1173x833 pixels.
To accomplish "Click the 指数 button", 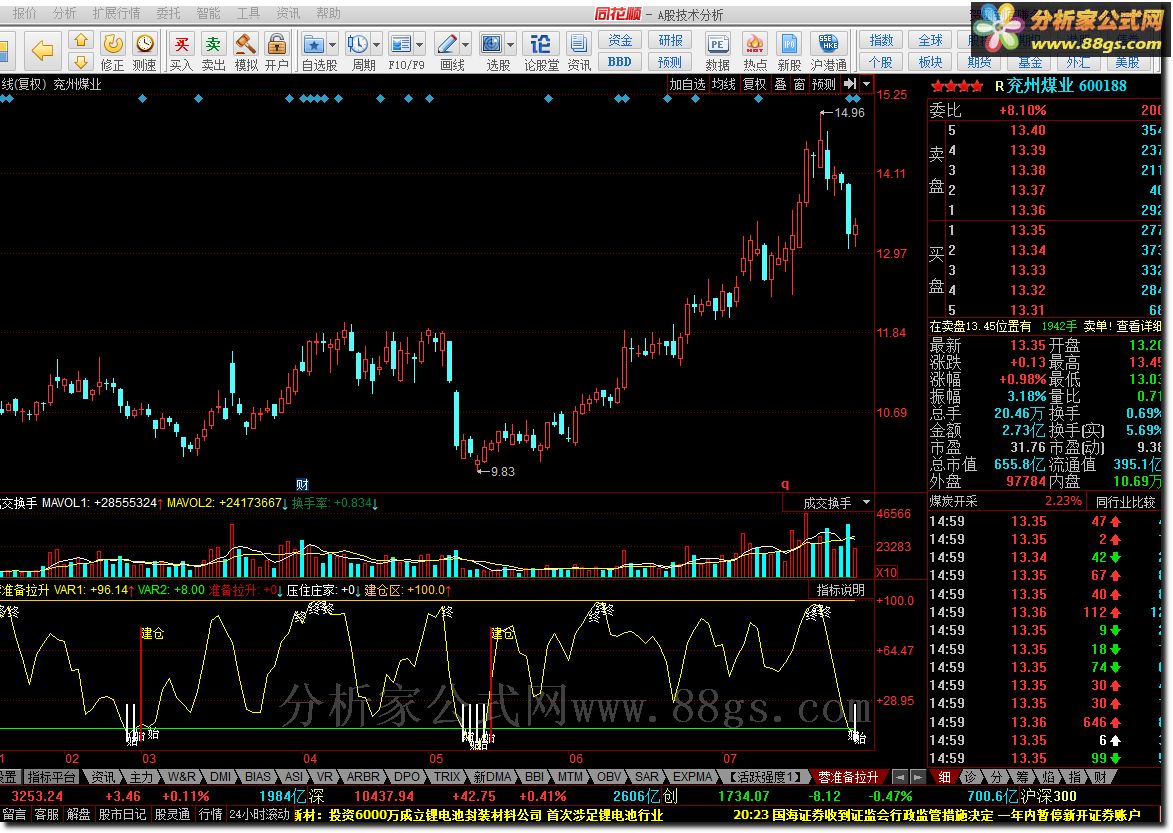I will [880, 40].
